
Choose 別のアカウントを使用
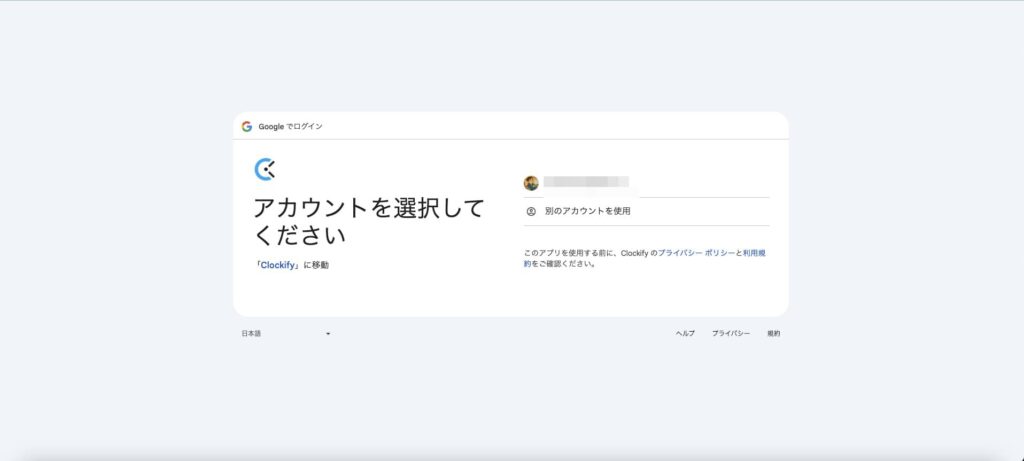tap(646, 212)
